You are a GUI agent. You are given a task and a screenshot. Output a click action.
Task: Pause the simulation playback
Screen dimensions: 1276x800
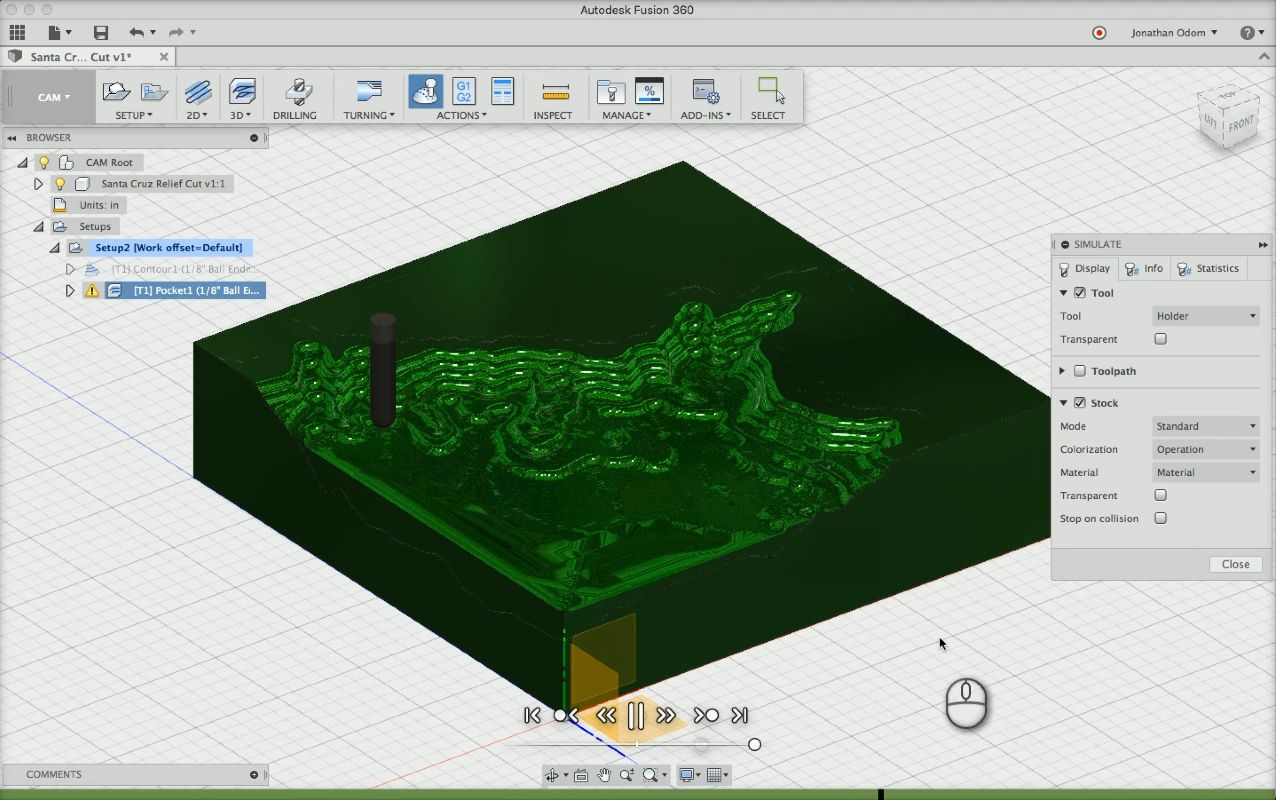tap(635, 715)
